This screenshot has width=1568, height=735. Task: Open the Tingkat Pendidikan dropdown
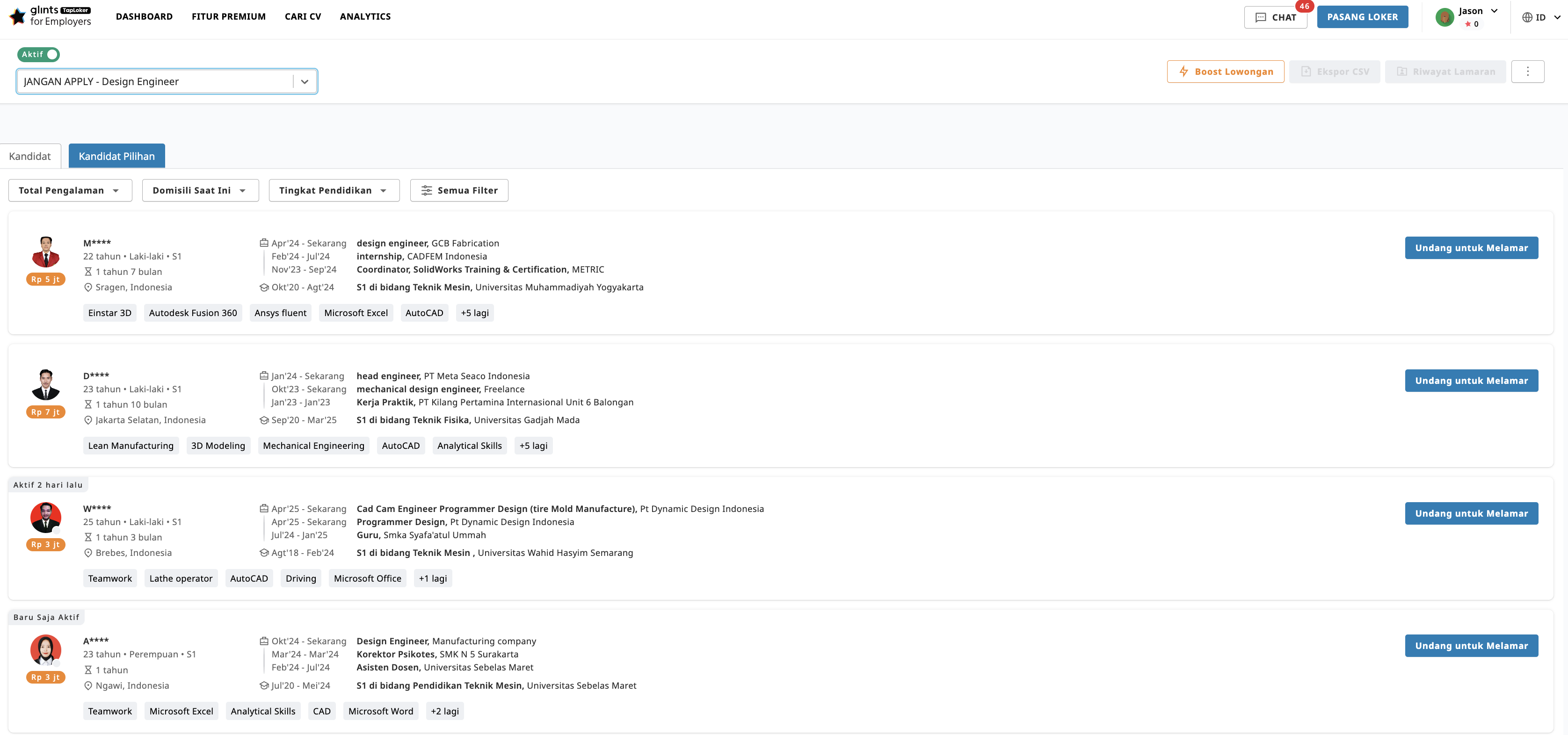tap(334, 190)
